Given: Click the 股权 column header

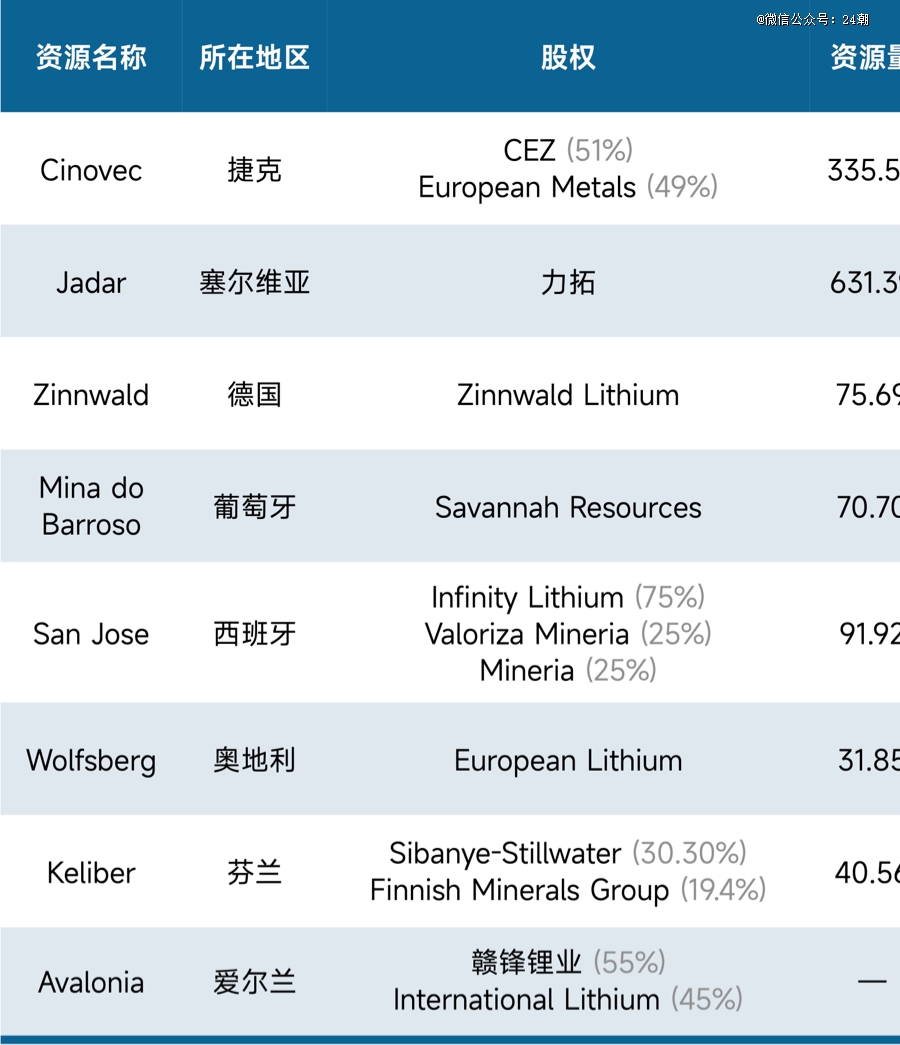Looking at the screenshot, I should tap(568, 57).
